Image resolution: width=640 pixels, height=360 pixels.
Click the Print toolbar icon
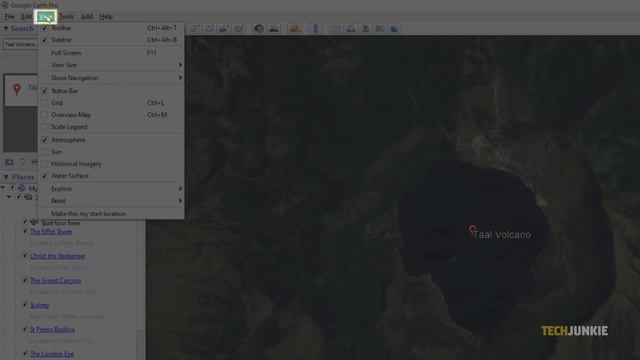click(x=351, y=28)
